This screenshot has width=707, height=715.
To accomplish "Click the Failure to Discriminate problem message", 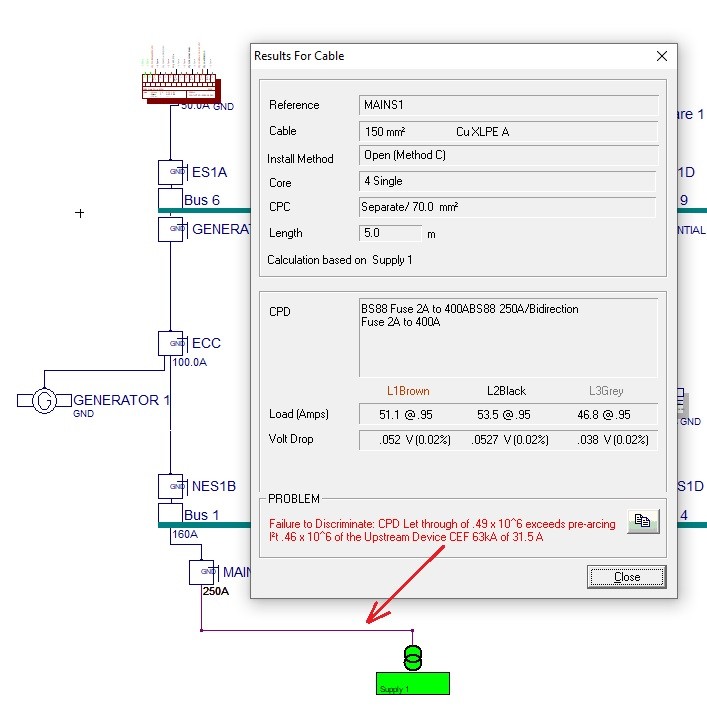I will pyautogui.click(x=442, y=530).
